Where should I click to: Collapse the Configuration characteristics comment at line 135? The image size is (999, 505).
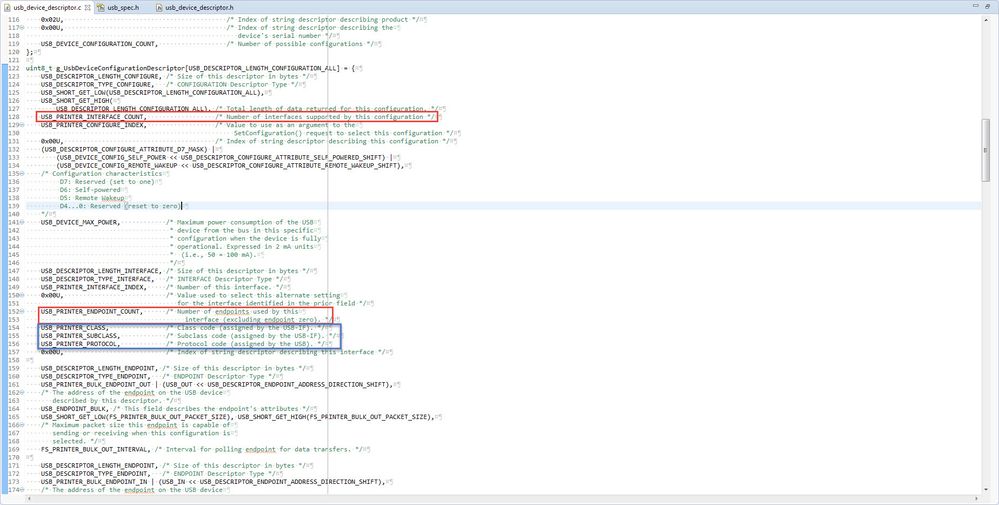(23, 174)
